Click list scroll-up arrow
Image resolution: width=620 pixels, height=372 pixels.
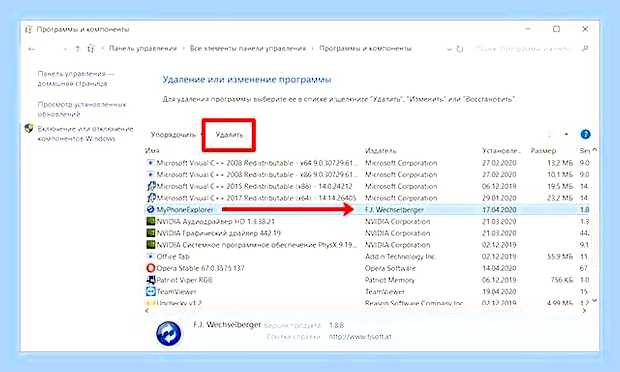point(594,150)
